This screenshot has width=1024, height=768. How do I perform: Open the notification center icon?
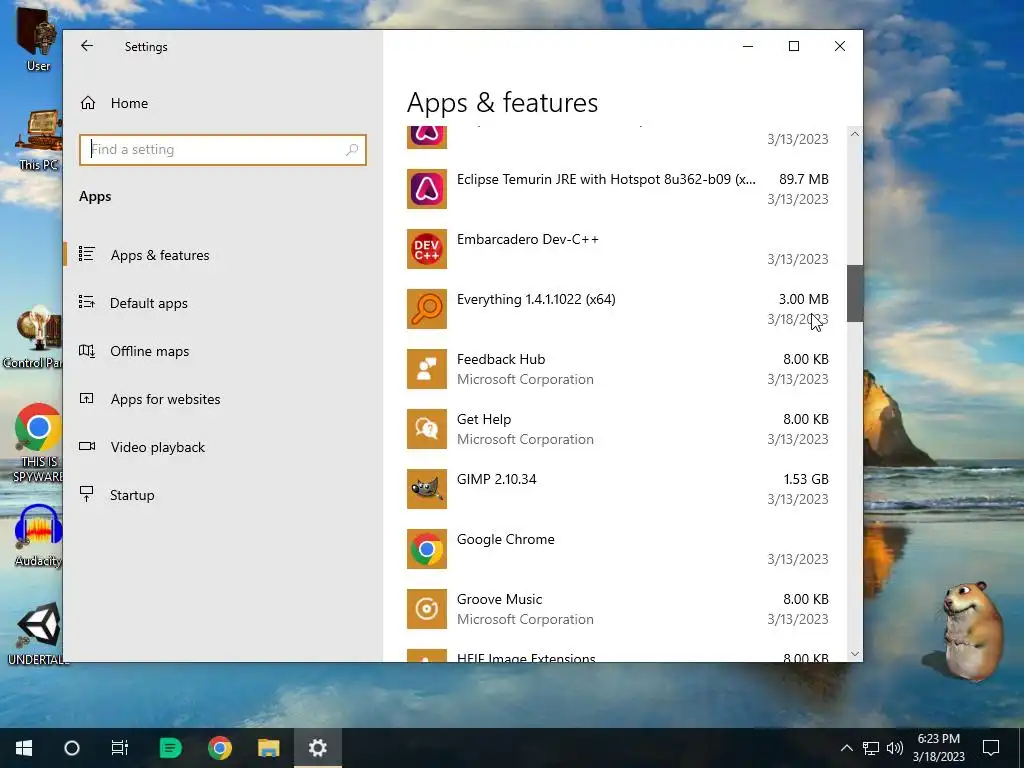coord(991,748)
